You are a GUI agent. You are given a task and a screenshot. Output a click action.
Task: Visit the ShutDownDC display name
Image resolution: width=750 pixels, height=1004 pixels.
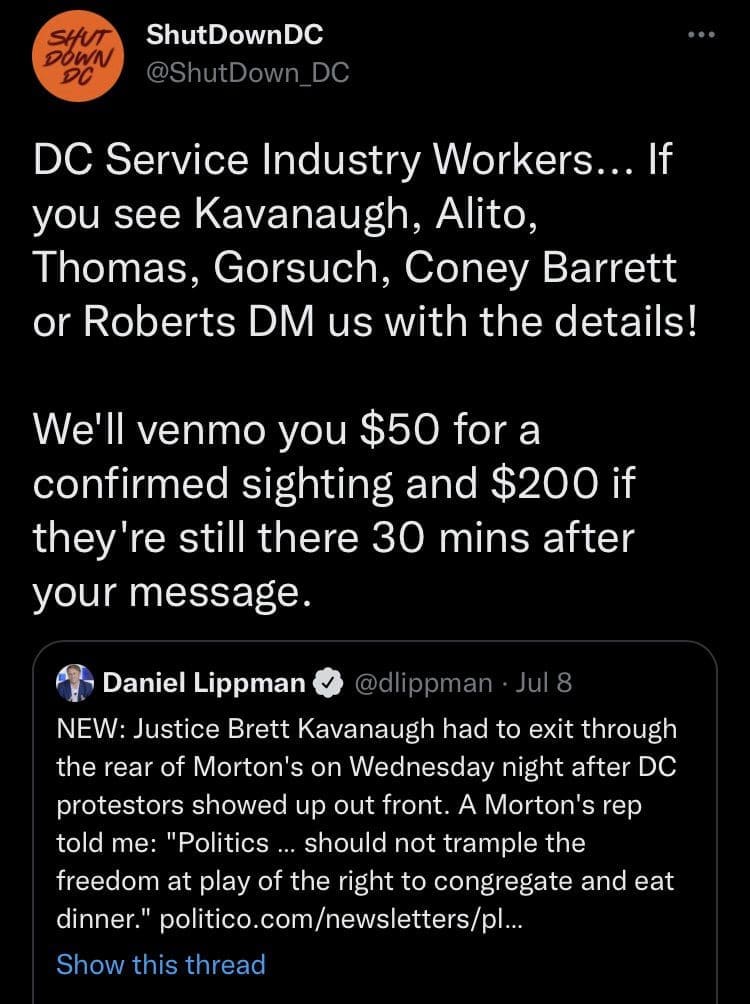click(234, 35)
